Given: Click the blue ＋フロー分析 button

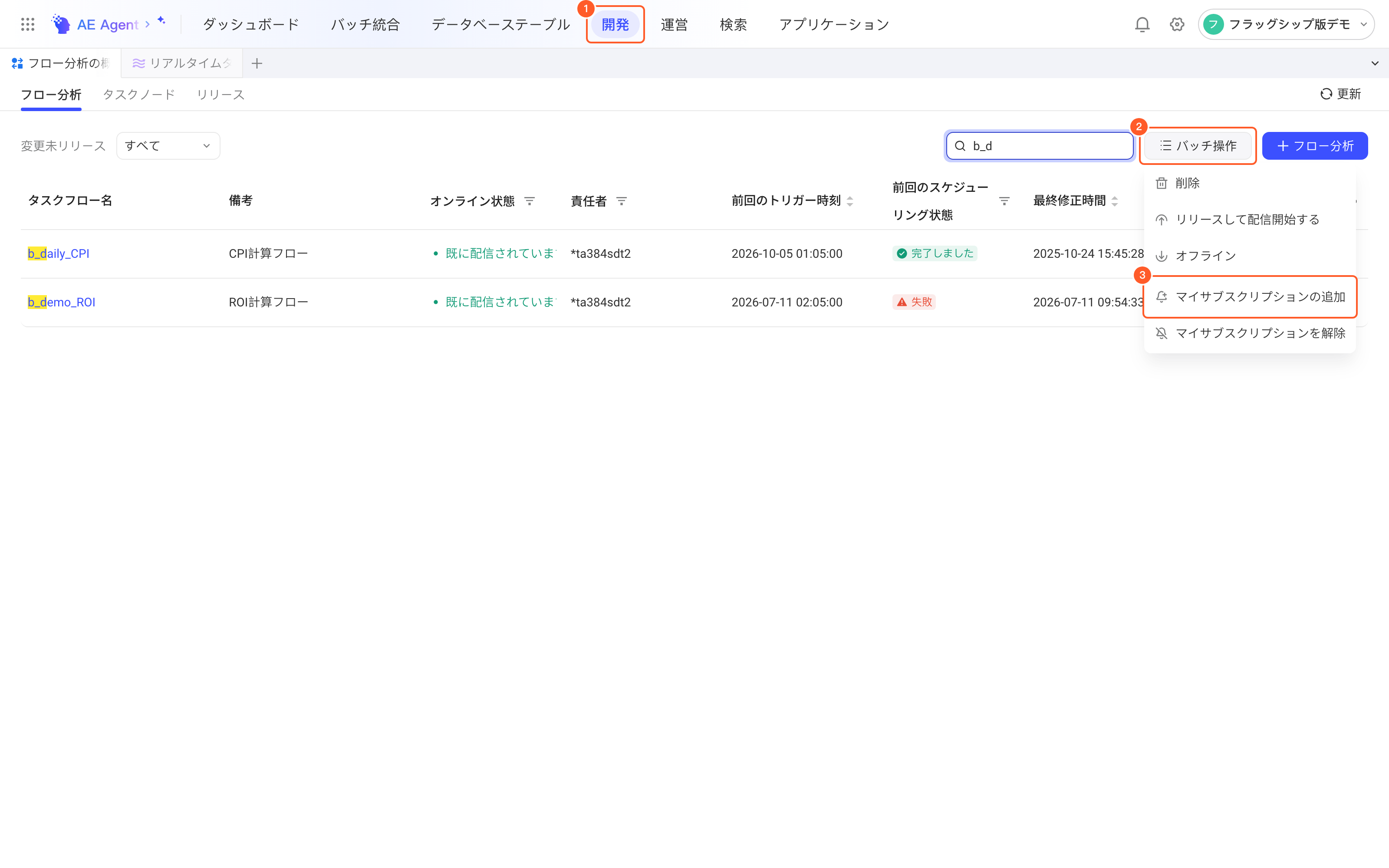Looking at the screenshot, I should (1314, 146).
